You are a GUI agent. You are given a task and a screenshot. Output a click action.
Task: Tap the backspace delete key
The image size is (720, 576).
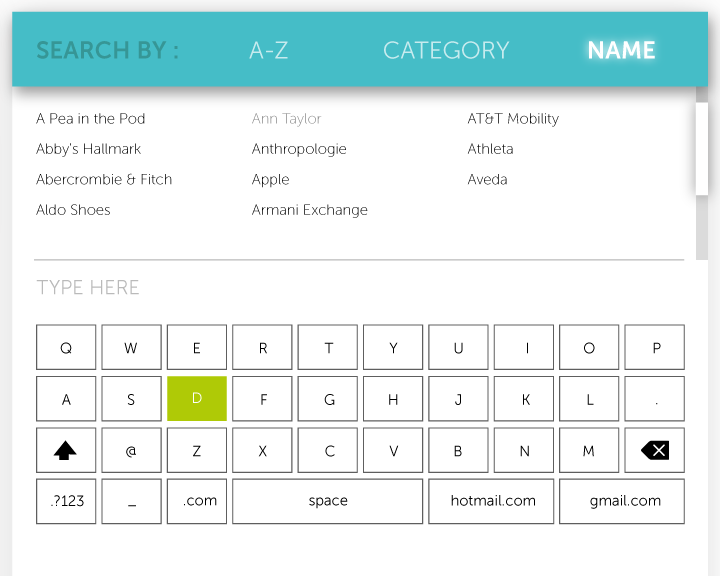654,450
